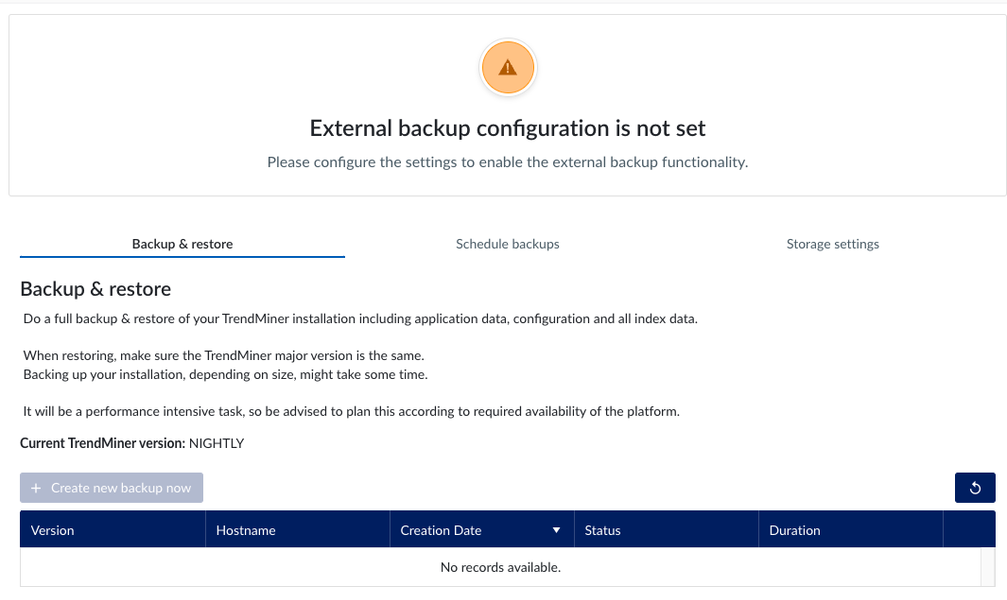Click the sort arrow in the Creation Date header
Image resolution: width=1007 pixels, height=600 pixels.
pos(556,529)
